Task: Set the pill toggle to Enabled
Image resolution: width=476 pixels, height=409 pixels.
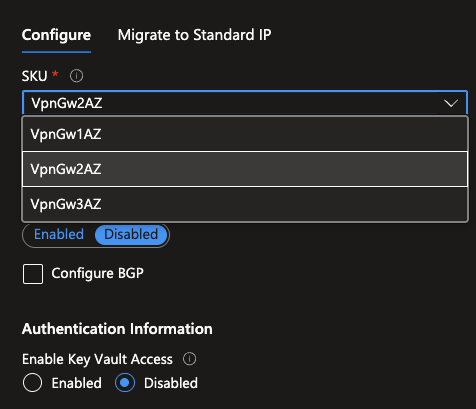Action: click(x=59, y=235)
